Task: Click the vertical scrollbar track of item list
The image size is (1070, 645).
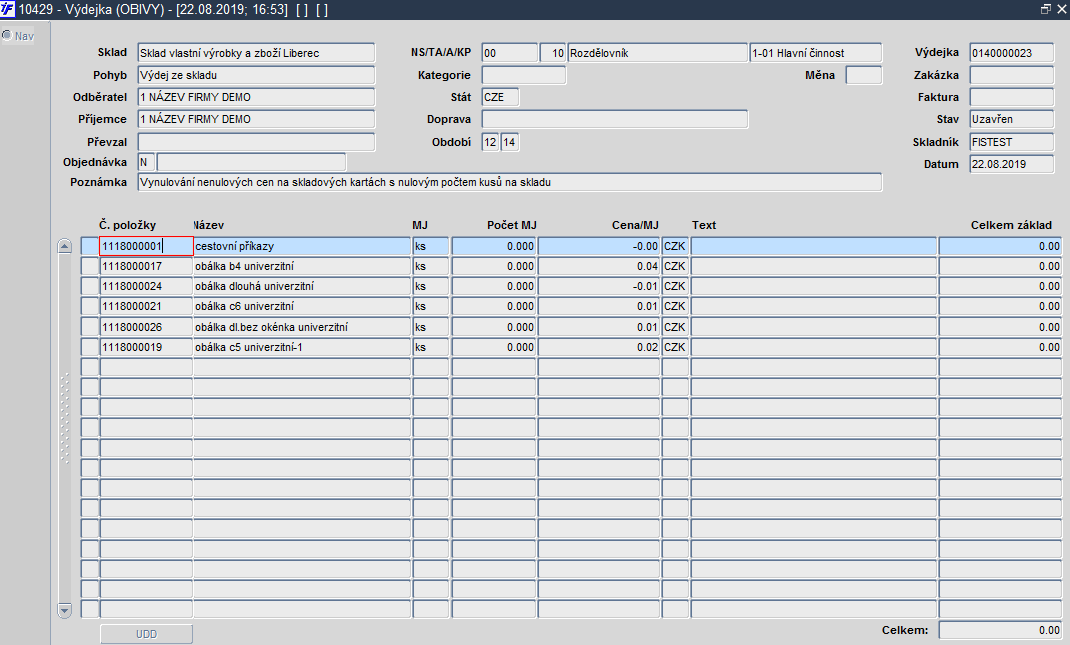Action: pos(65,428)
